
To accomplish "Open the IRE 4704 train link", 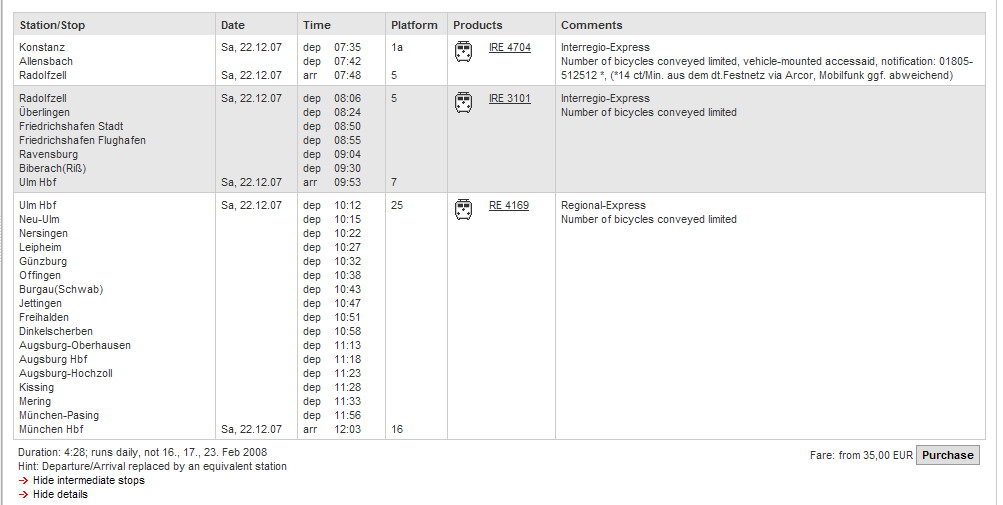I will (x=510, y=47).
